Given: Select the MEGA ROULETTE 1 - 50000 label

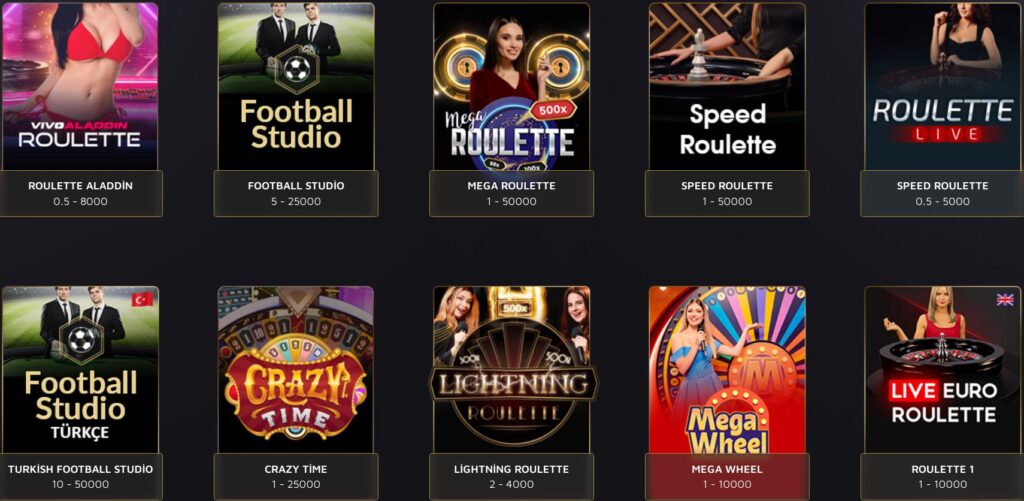Looking at the screenshot, I should point(511,193).
